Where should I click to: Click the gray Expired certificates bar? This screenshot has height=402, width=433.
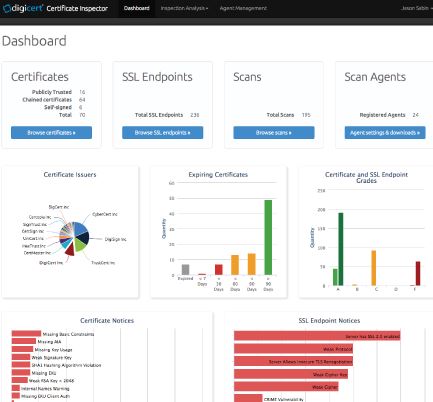pos(185,270)
